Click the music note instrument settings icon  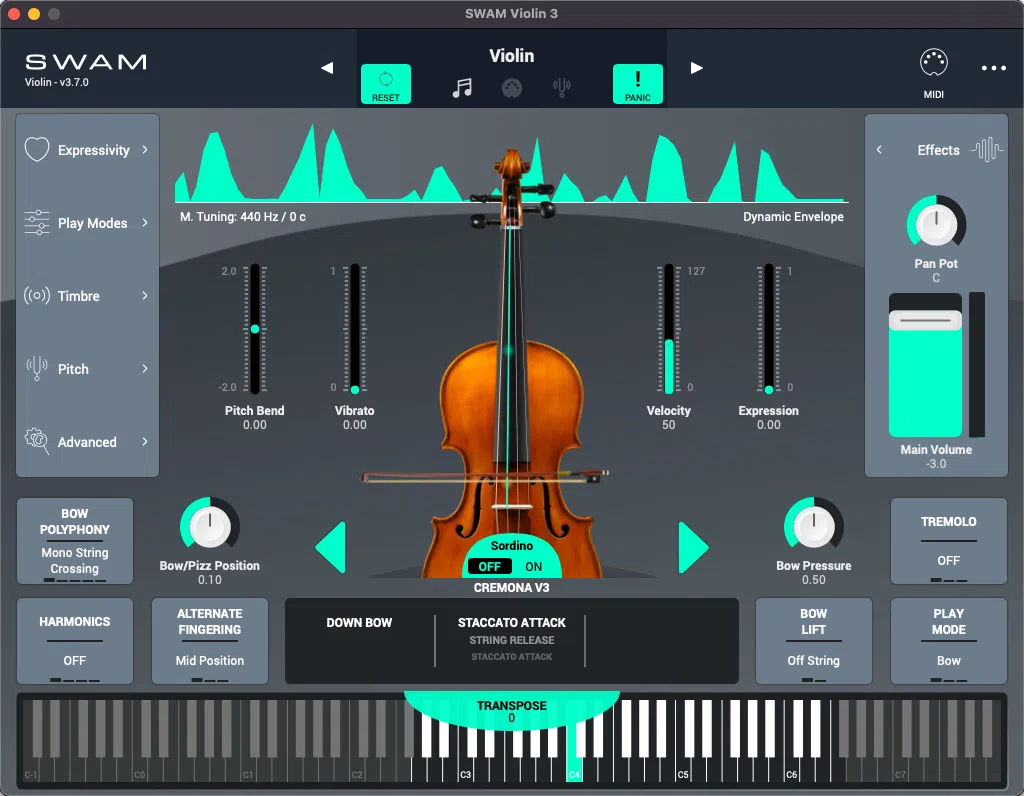tap(462, 85)
